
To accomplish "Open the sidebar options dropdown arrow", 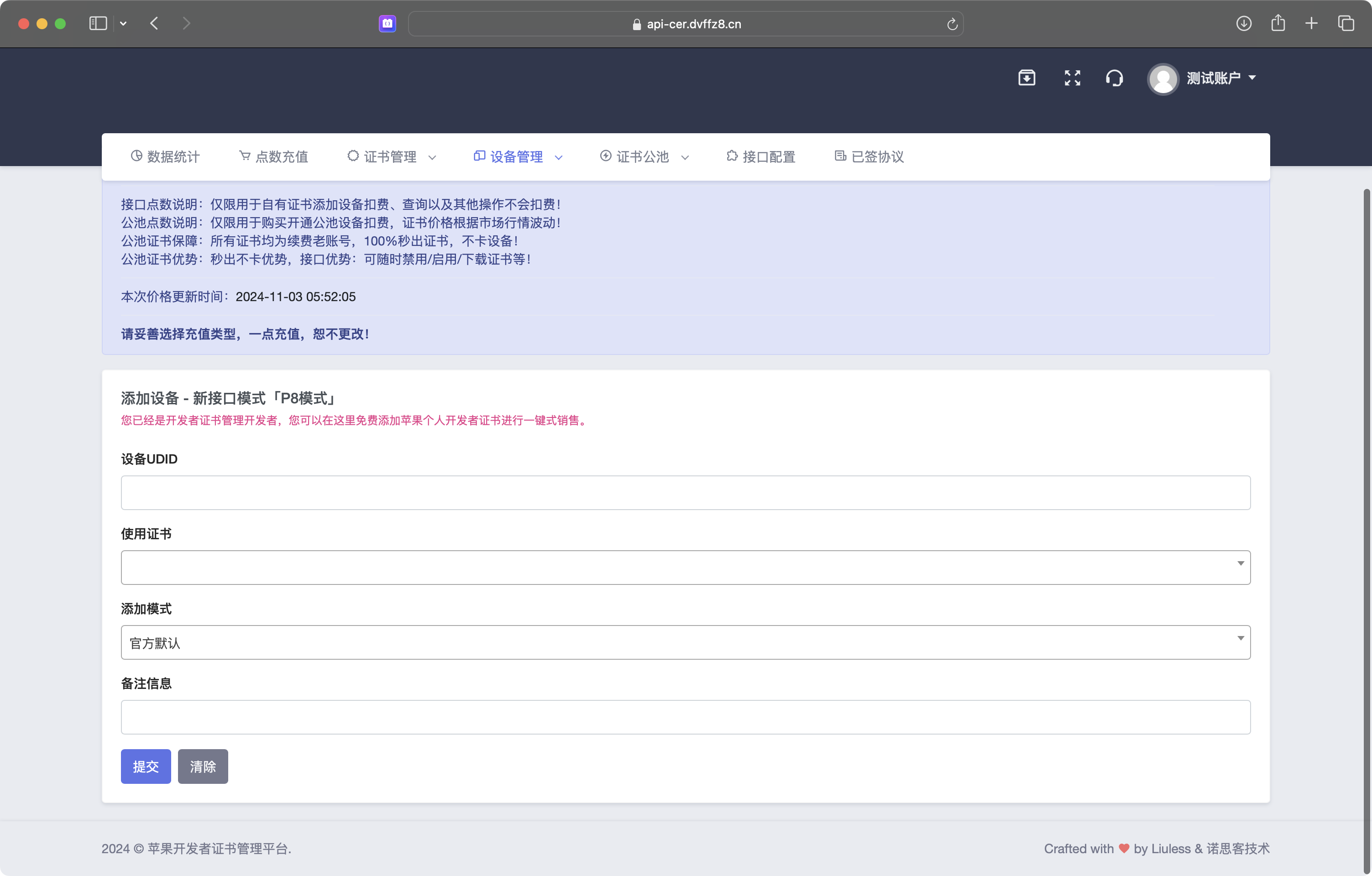I will [123, 23].
